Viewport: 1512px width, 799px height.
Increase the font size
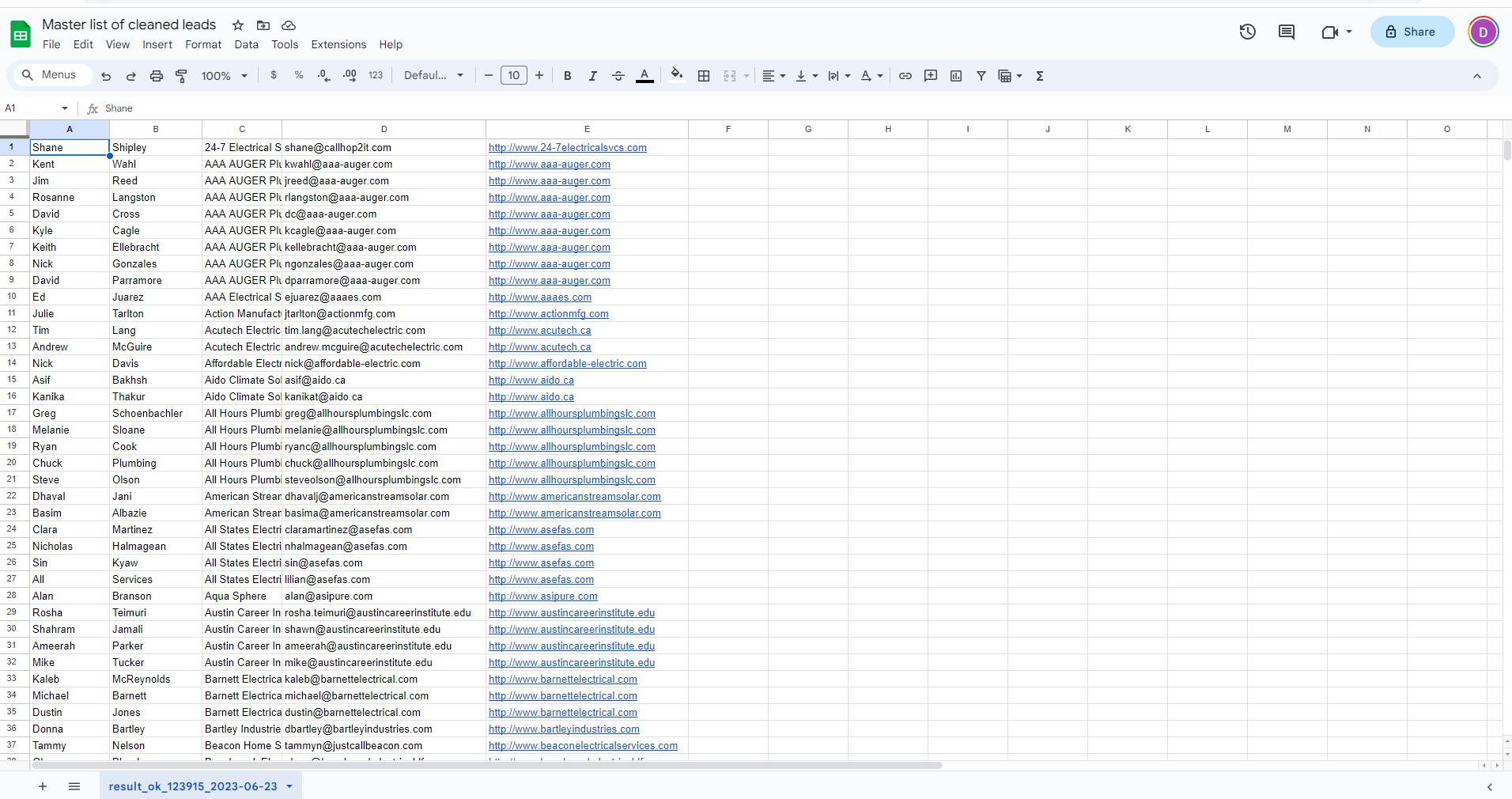click(x=539, y=75)
